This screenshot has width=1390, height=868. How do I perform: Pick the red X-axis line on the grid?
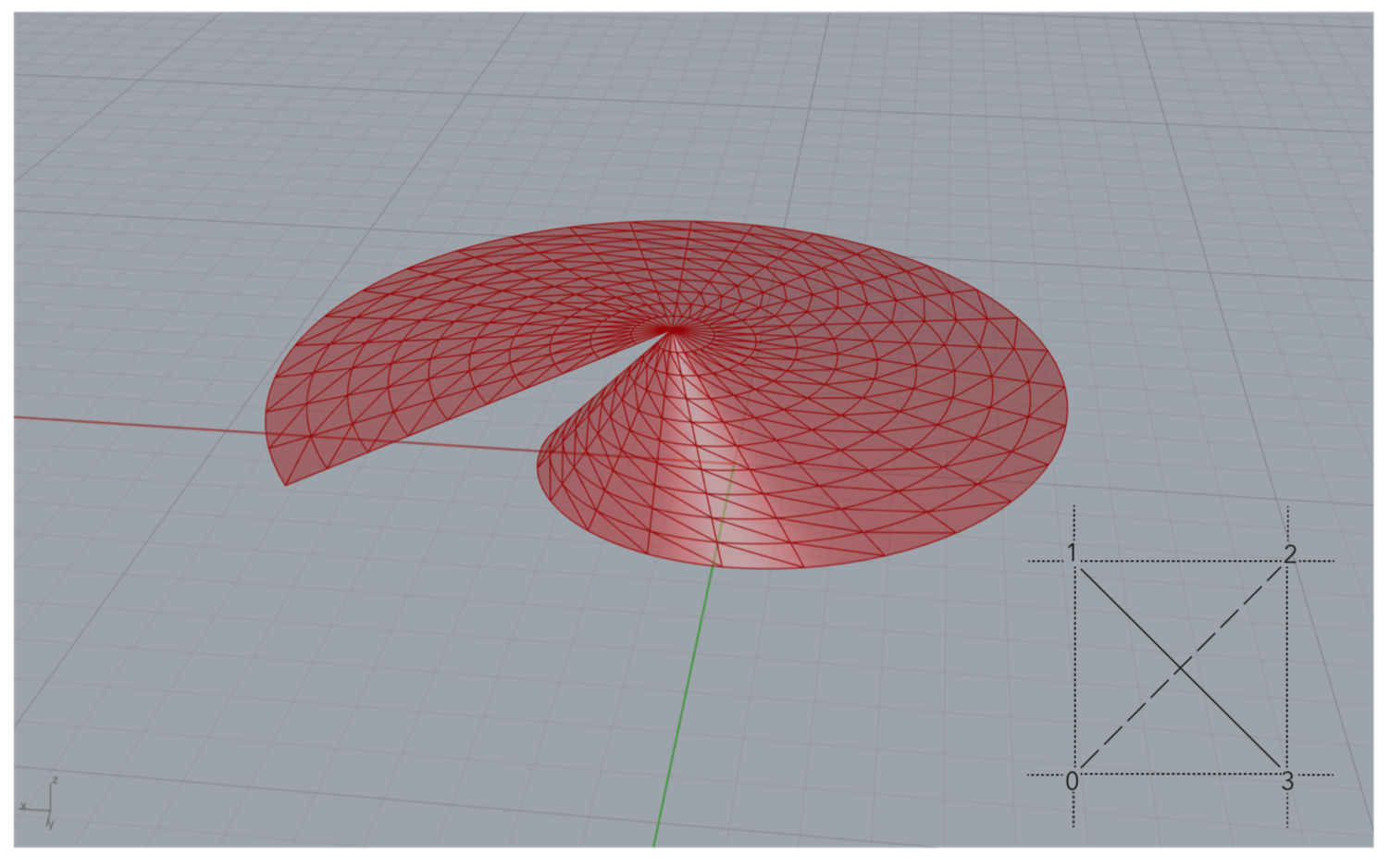coord(139,424)
